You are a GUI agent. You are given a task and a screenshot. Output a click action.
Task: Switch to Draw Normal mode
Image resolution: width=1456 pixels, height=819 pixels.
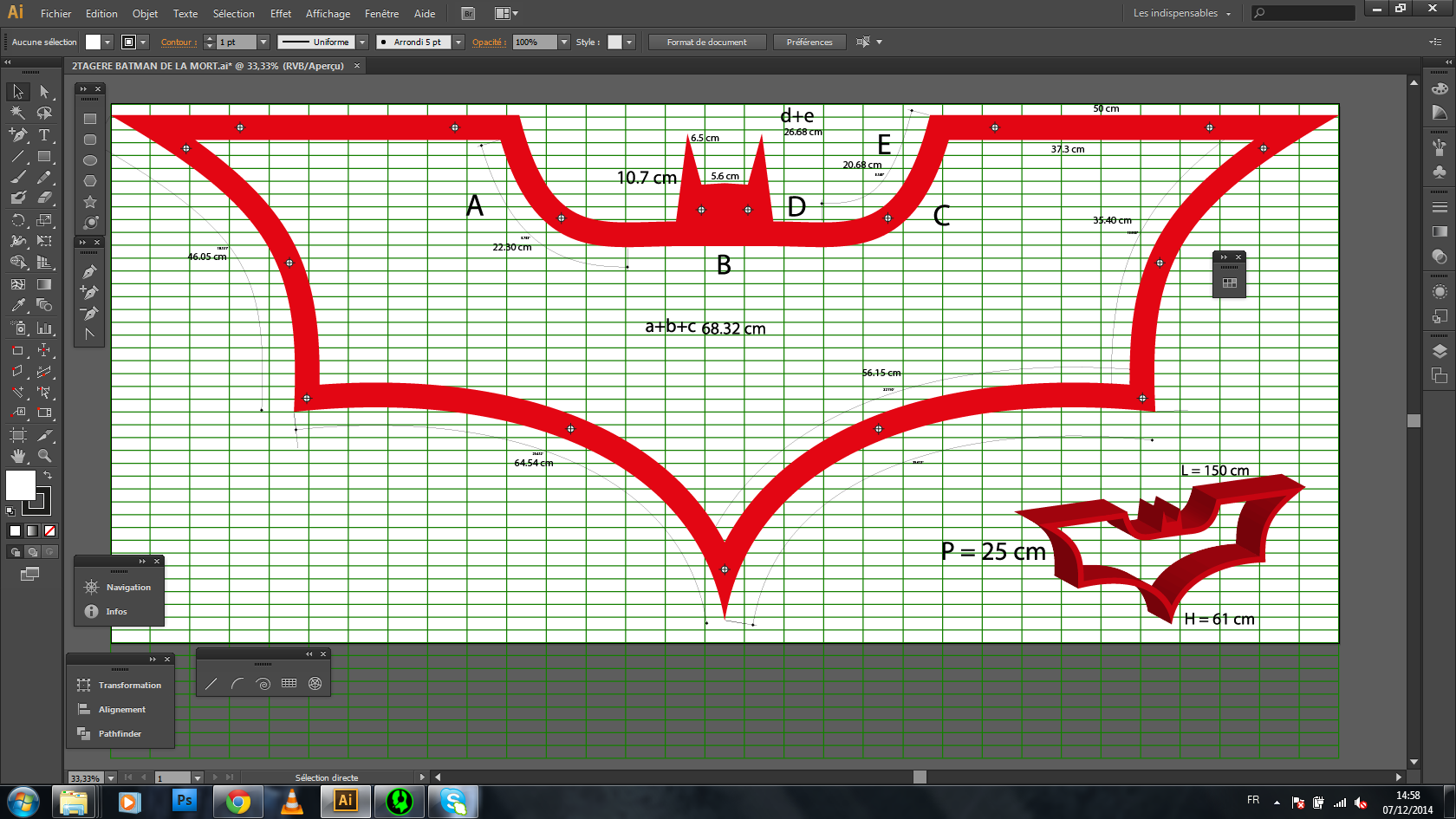(x=15, y=552)
